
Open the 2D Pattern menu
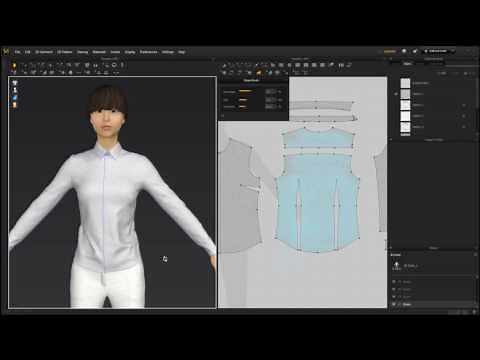point(65,52)
